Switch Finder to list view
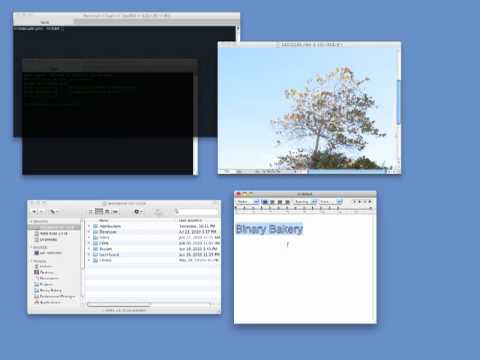 click(99, 211)
